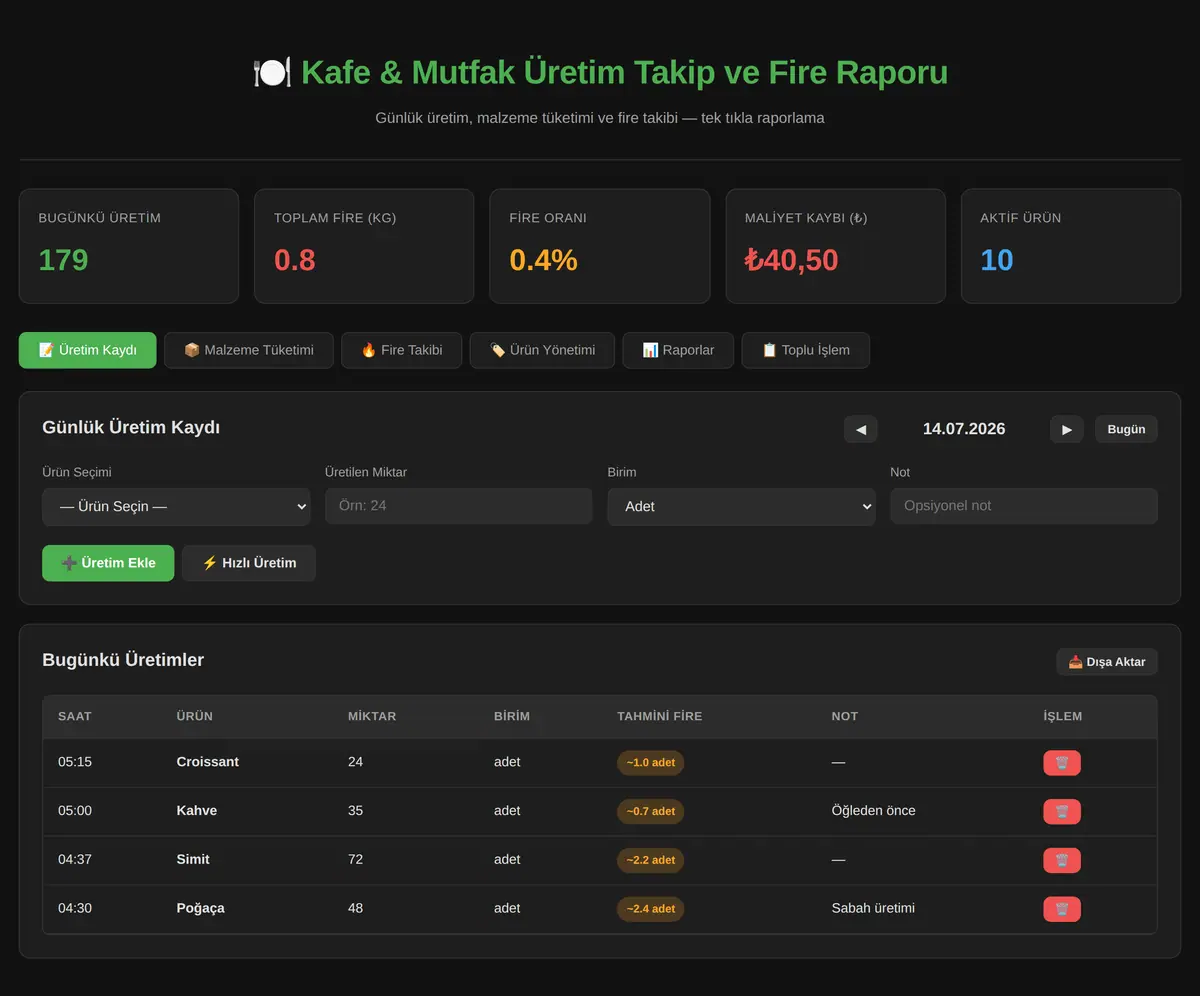Jump to today with Bugün button
The height and width of the screenshot is (996, 1200).
pos(1126,429)
